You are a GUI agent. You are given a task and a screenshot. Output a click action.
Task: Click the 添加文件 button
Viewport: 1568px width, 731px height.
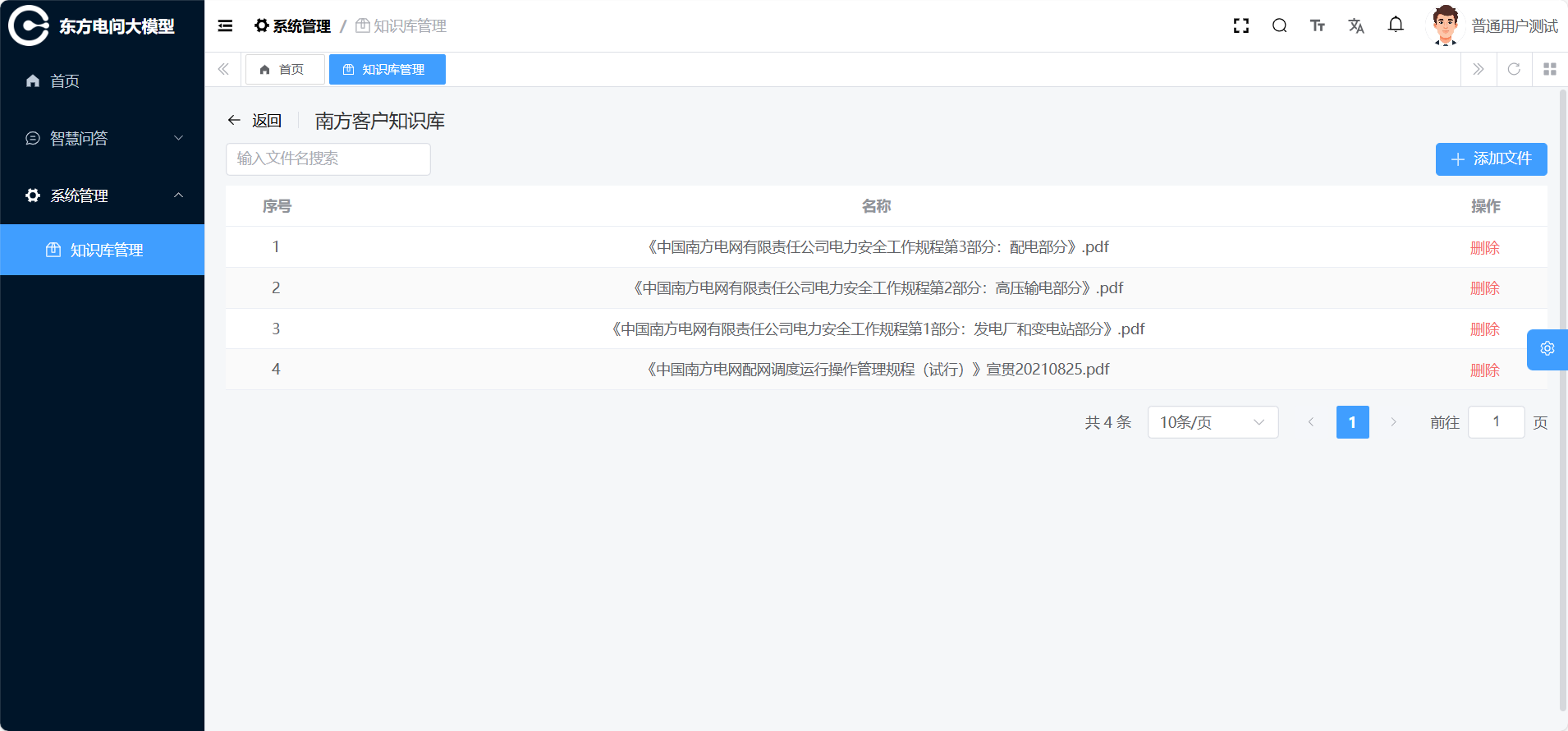1490,159
